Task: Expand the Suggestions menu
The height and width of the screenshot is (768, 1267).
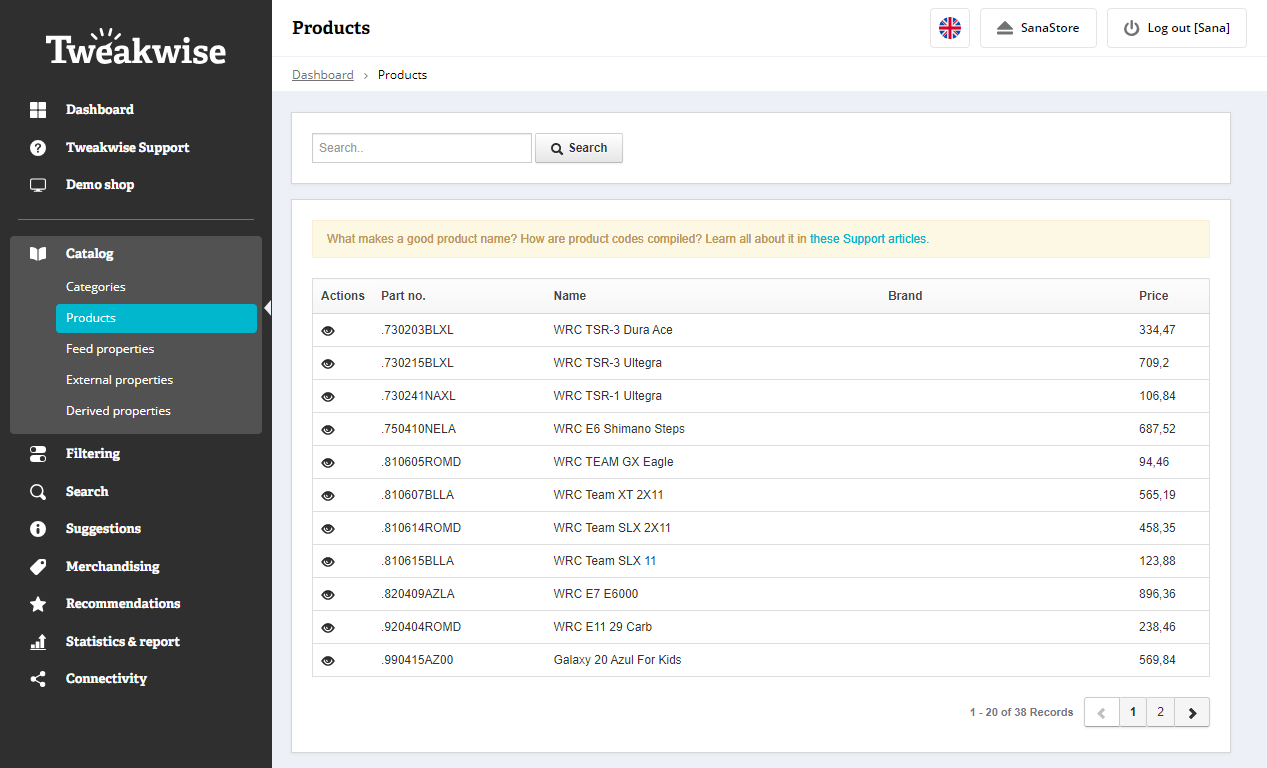Action: pos(103,529)
